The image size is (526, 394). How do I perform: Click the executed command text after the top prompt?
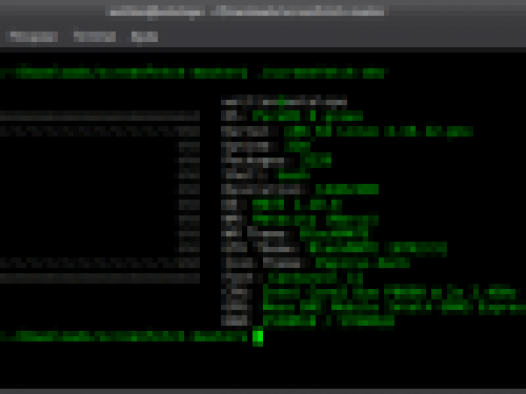pyautogui.click(x=323, y=73)
